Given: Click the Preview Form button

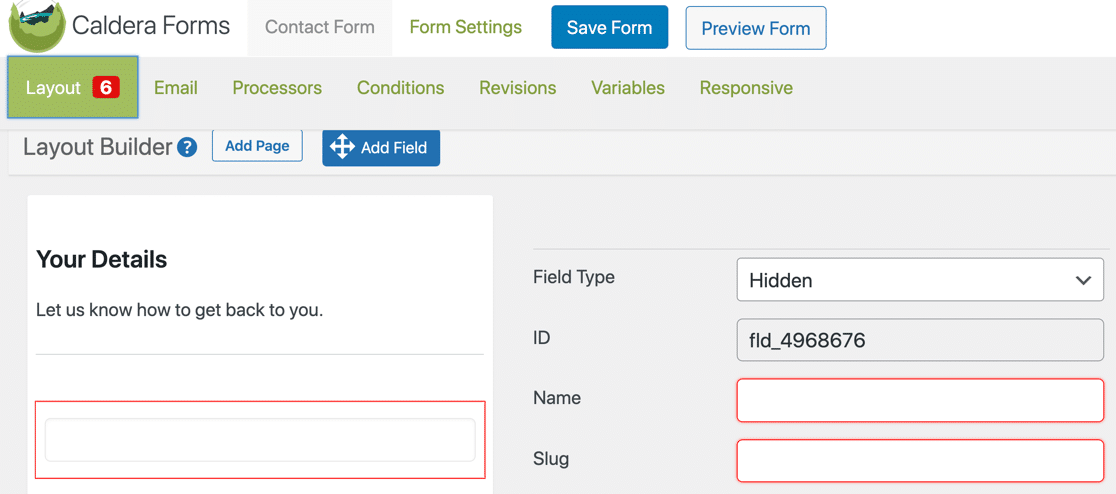Looking at the screenshot, I should tap(755, 28).
